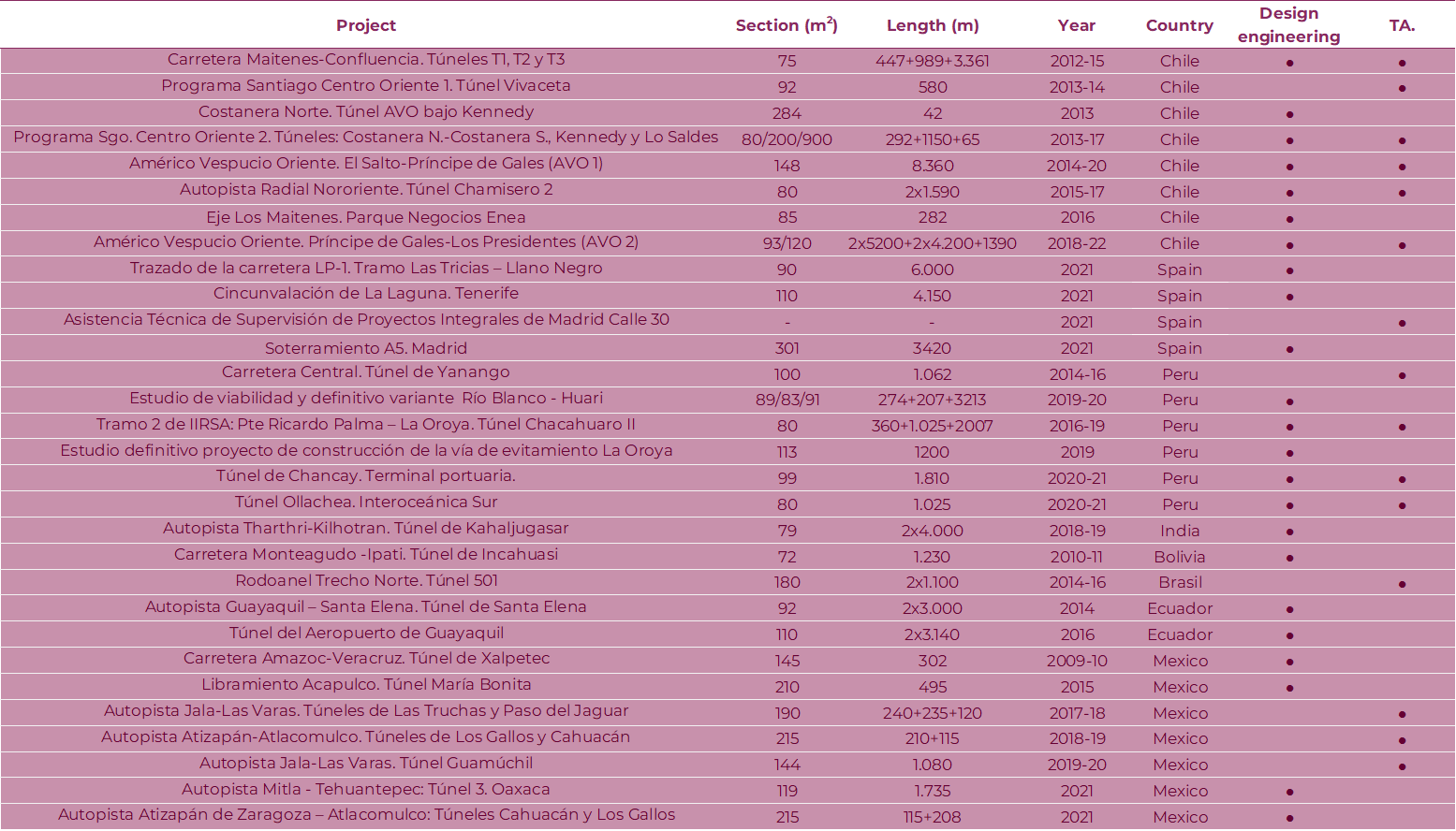Select the Design engineering column header

(1288, 25)
